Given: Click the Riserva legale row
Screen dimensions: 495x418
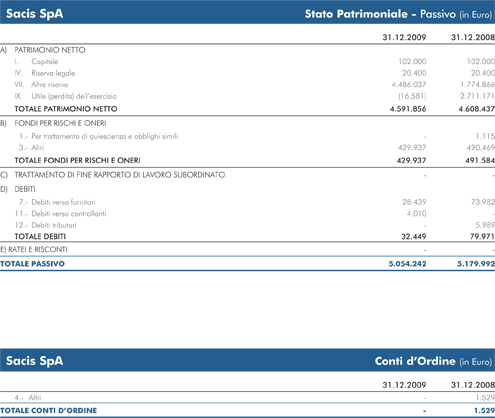Looking at the screenshot, I should (247, 73).
